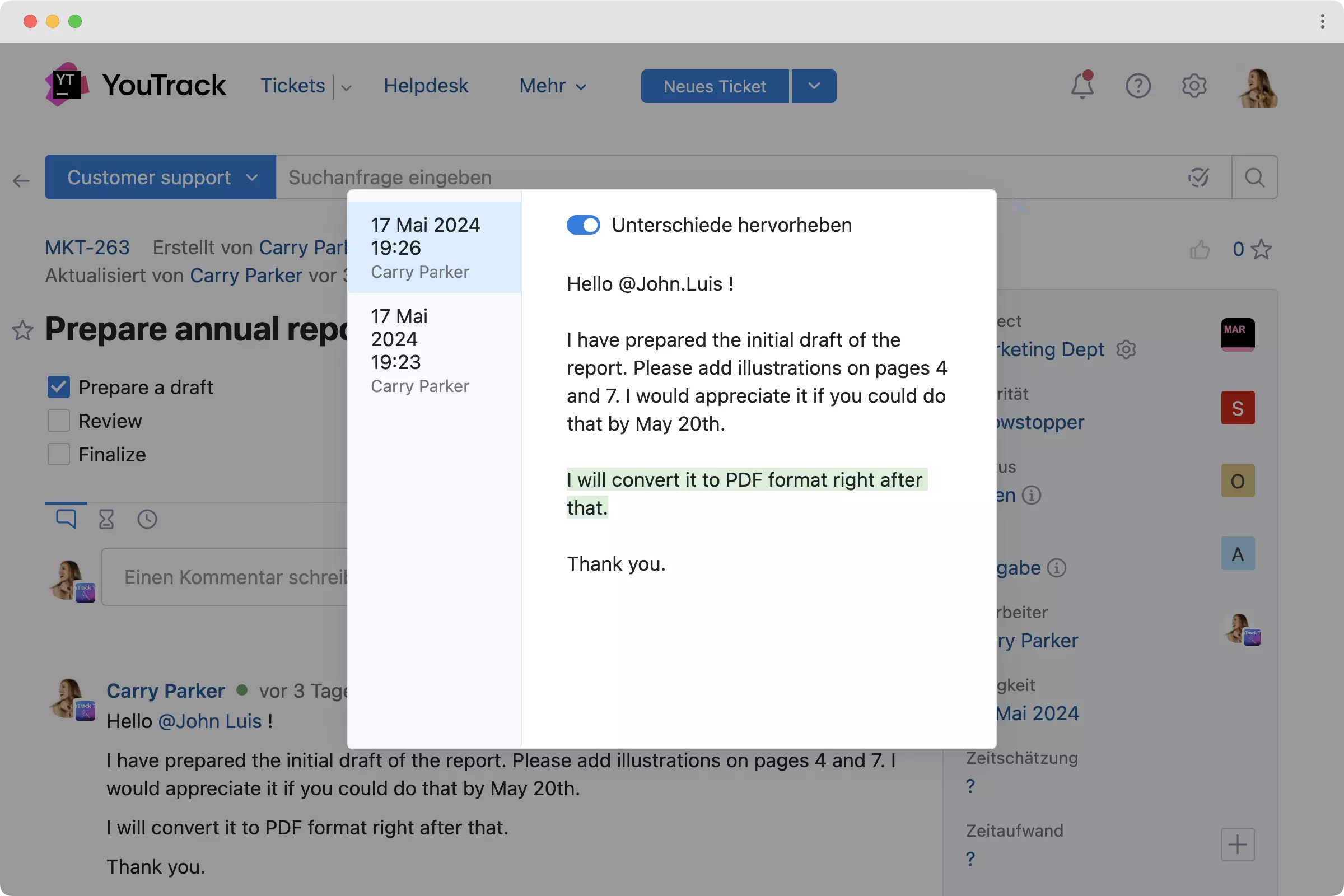1344x896 pixels.
Task: Uncheck the Prepare a draft checkbox
Action: 58,388
